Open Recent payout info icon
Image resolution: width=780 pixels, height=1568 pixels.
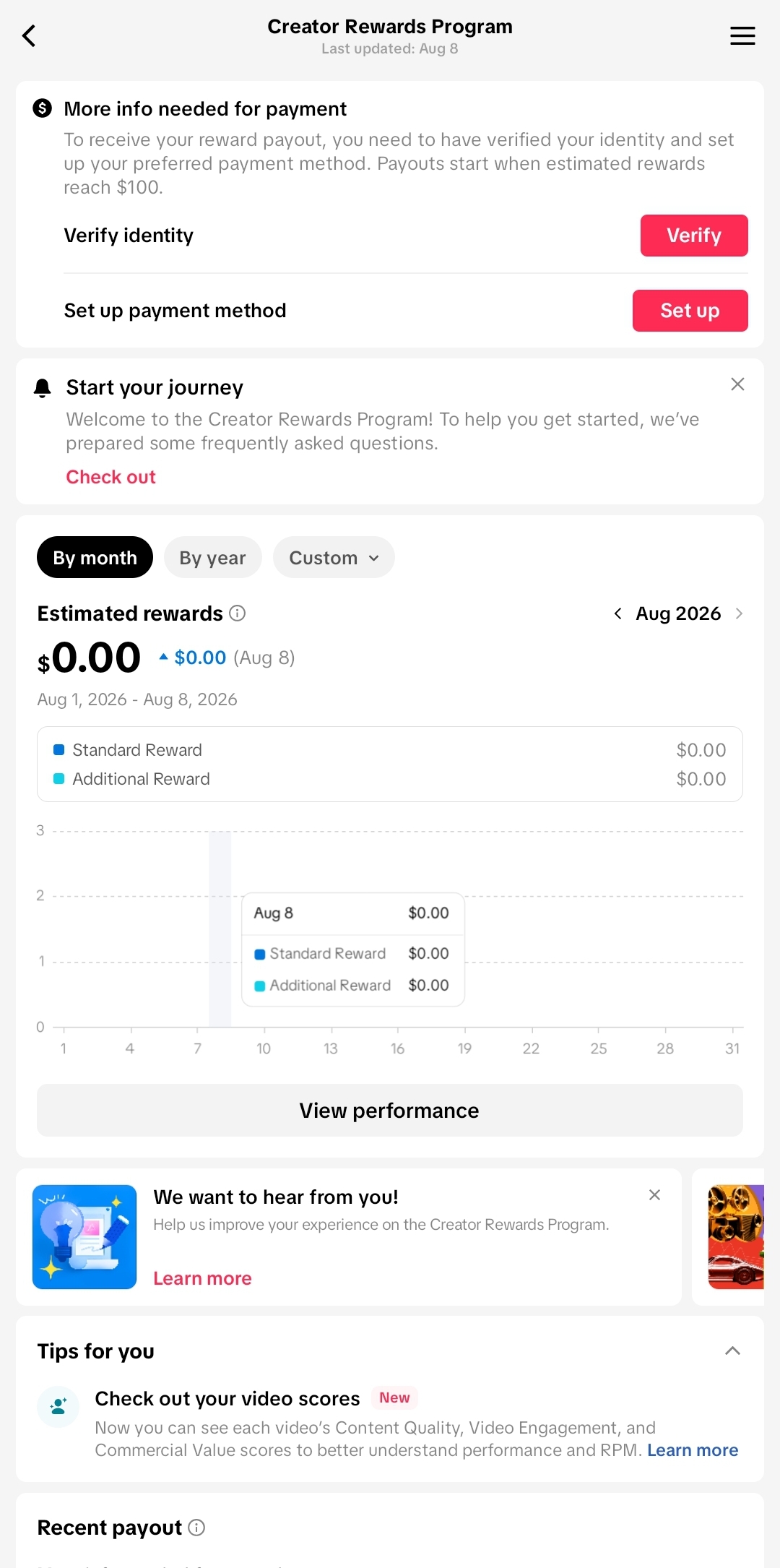[196, 1527]
